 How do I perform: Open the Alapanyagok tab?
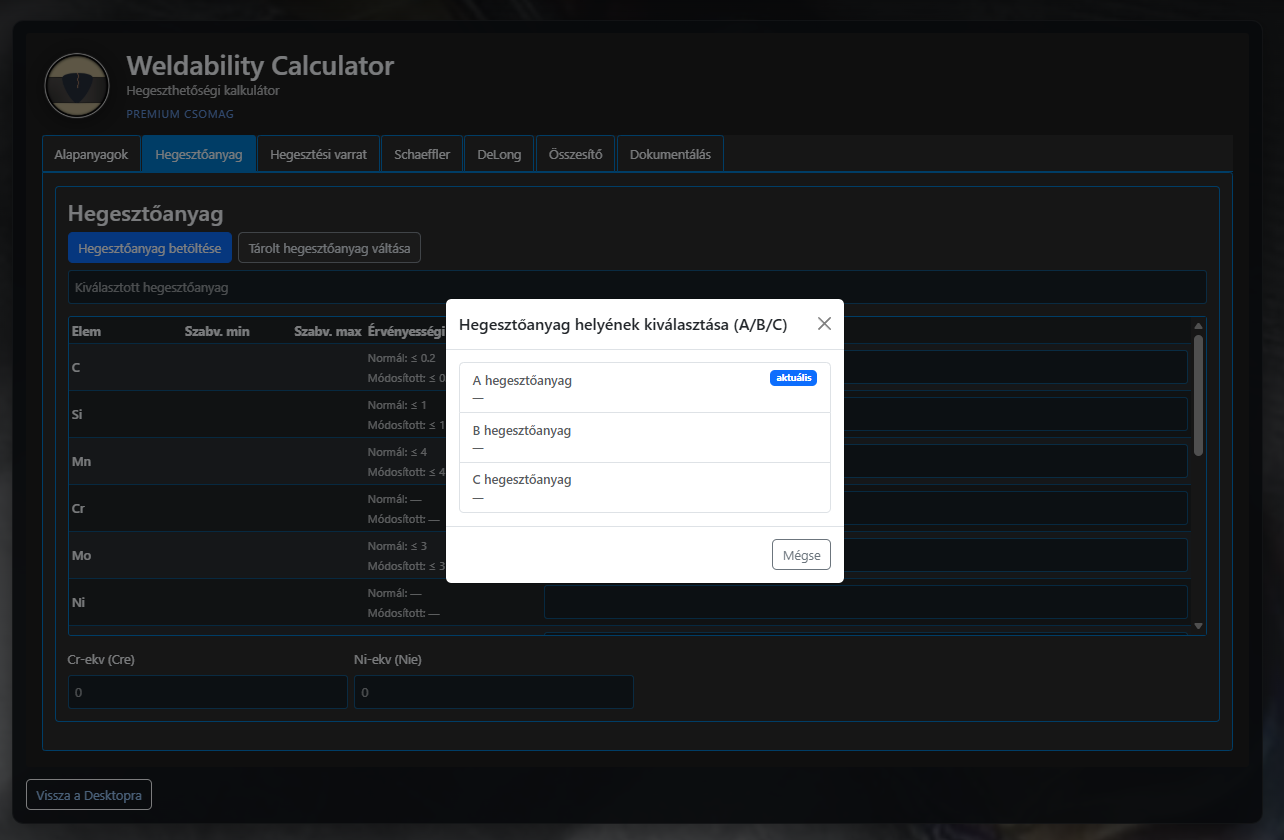(91, 155)
